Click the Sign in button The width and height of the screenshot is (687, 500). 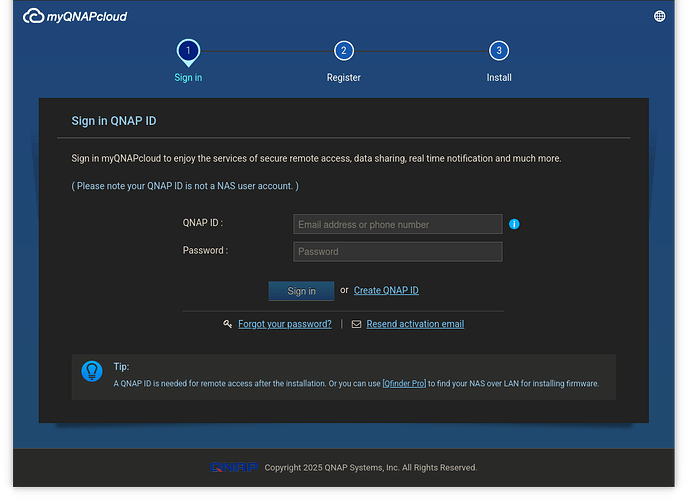pyautogui.click(x=301, y=291)
